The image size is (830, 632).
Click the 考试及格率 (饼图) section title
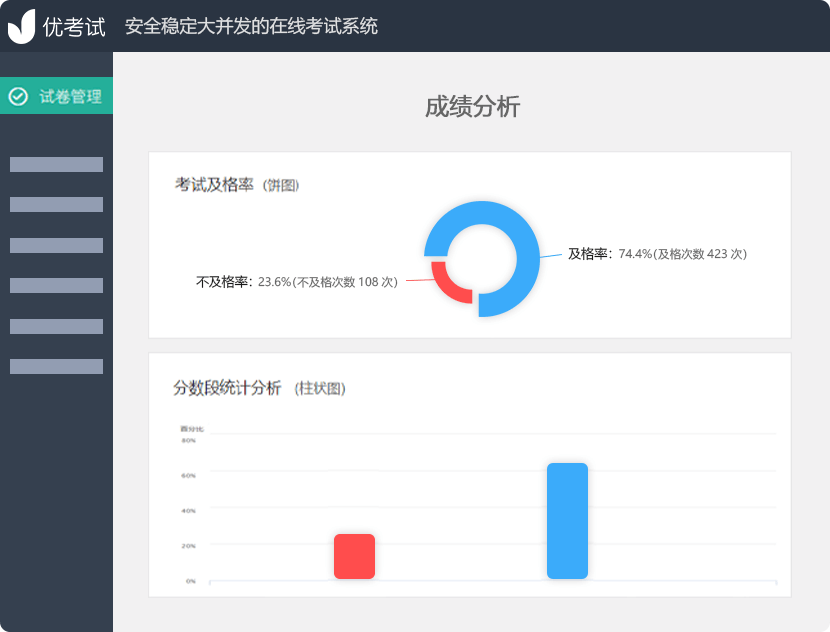tap(237, 185)
